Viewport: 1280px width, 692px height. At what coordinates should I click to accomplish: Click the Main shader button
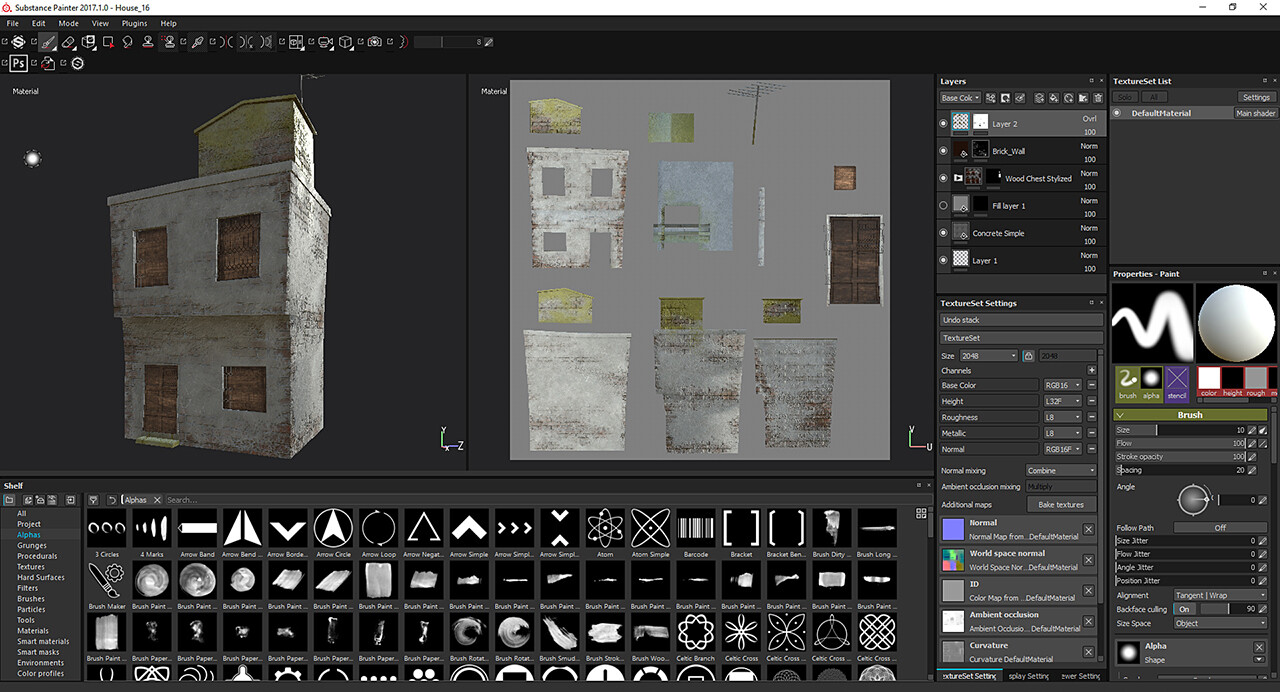pyautogui.click(x=1256, y=113)
